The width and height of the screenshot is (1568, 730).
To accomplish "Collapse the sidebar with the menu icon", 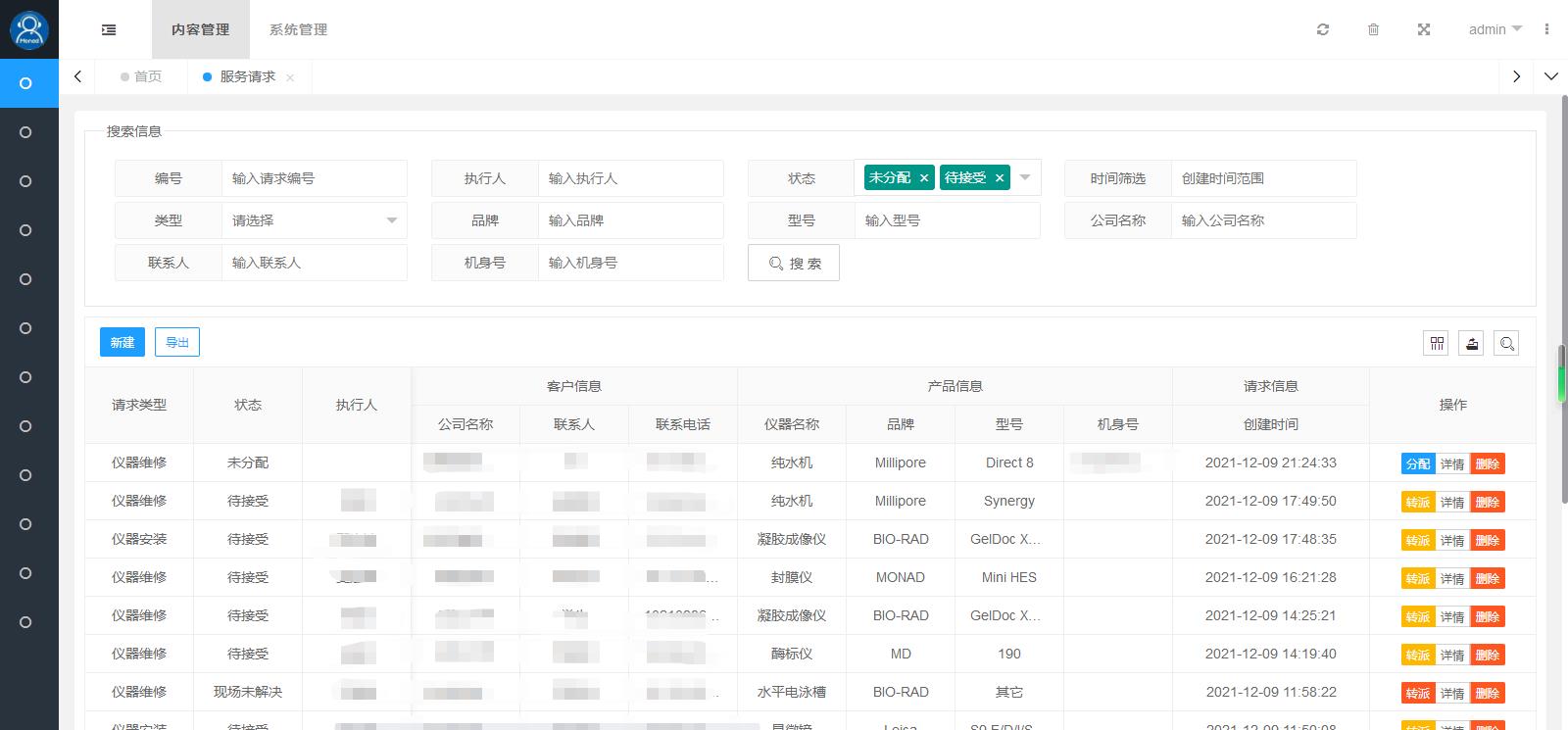I will pyautogui.click(x=109, y=29).
